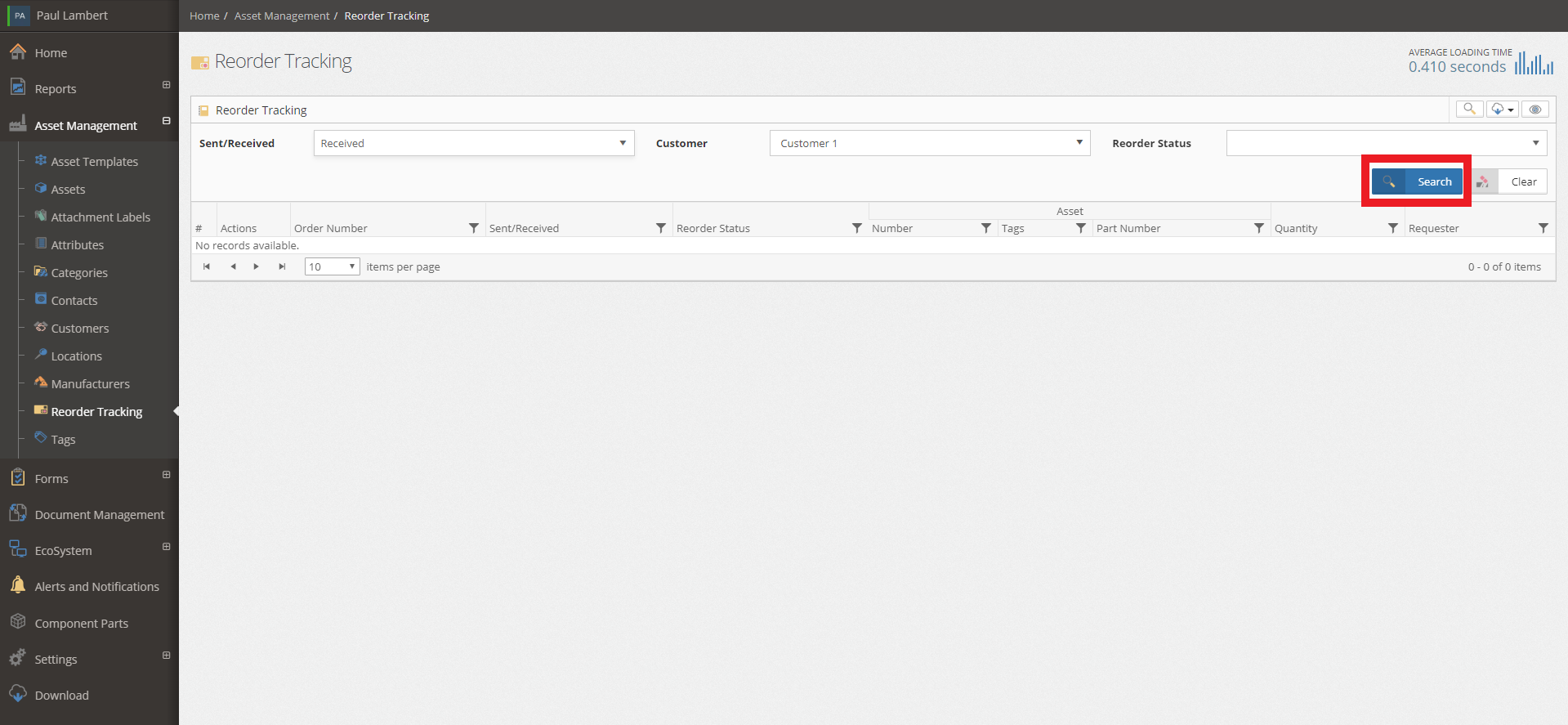Click the Home icon in sidebar
1568x725 pixels.
click(x=18, y=51)
